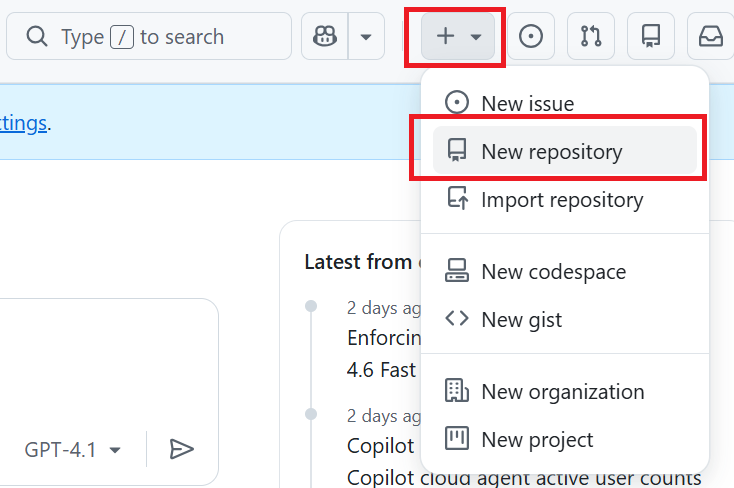Select New organization menu item

[x=564, y=391]
